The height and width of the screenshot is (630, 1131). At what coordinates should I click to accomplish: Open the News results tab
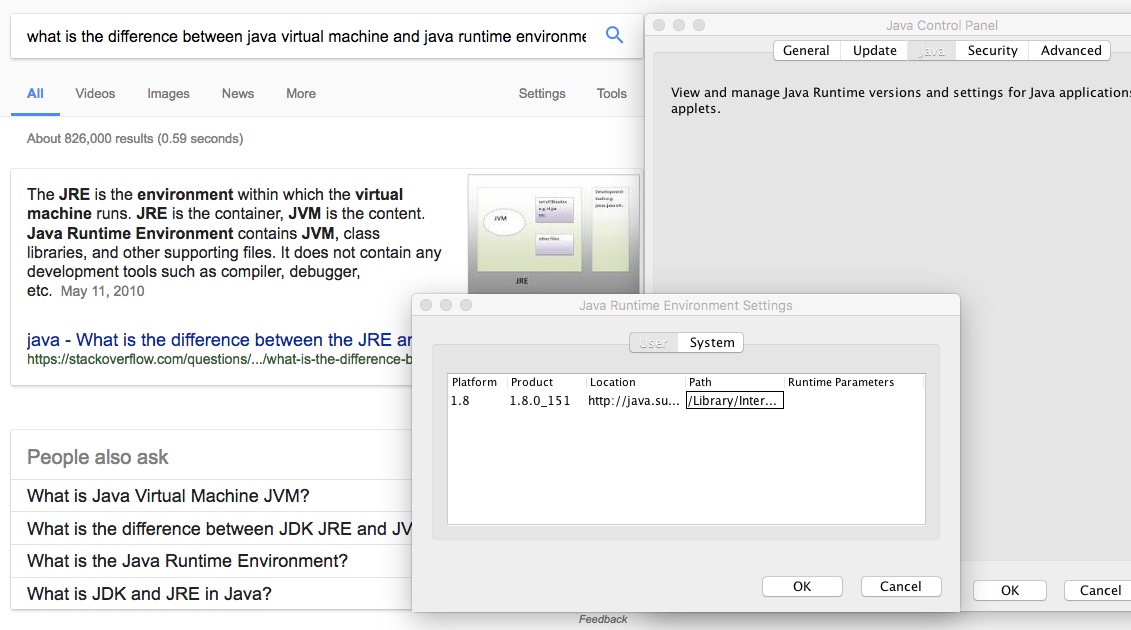coord(238,93)
